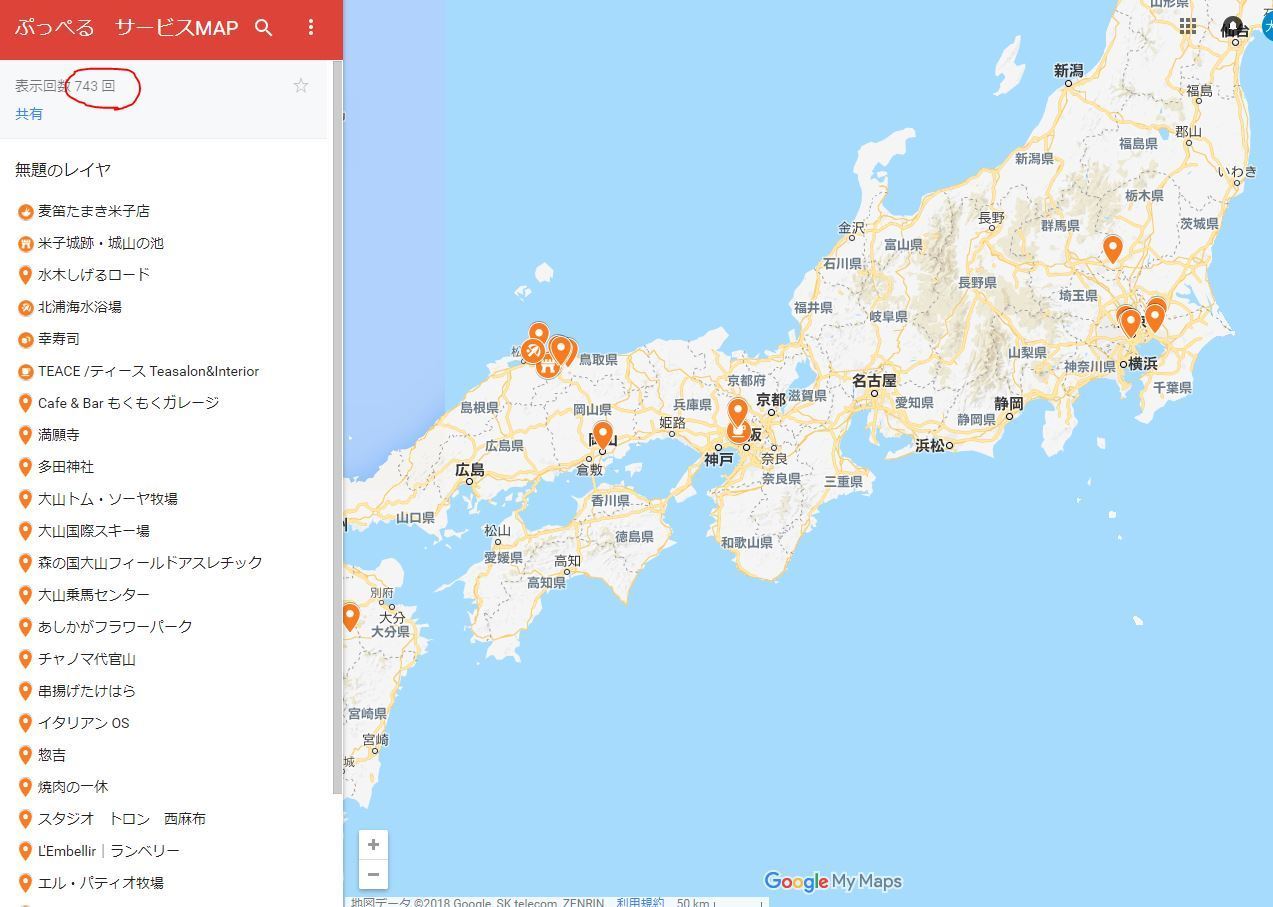Viewport: 1273px width, 907px height.
Task: Click the map pin near 岡山
Action: click(x=602, y=436)
